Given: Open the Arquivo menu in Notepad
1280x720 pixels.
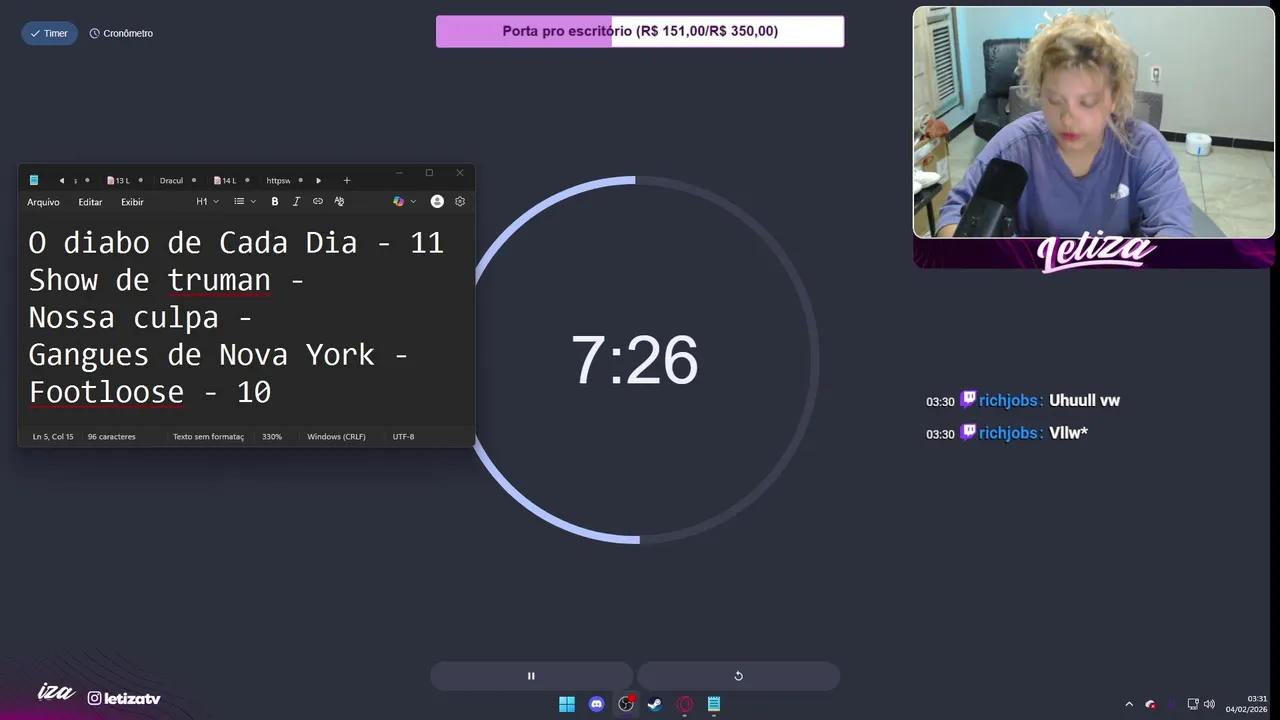Looking at the screenshot, I should [43, 202].
